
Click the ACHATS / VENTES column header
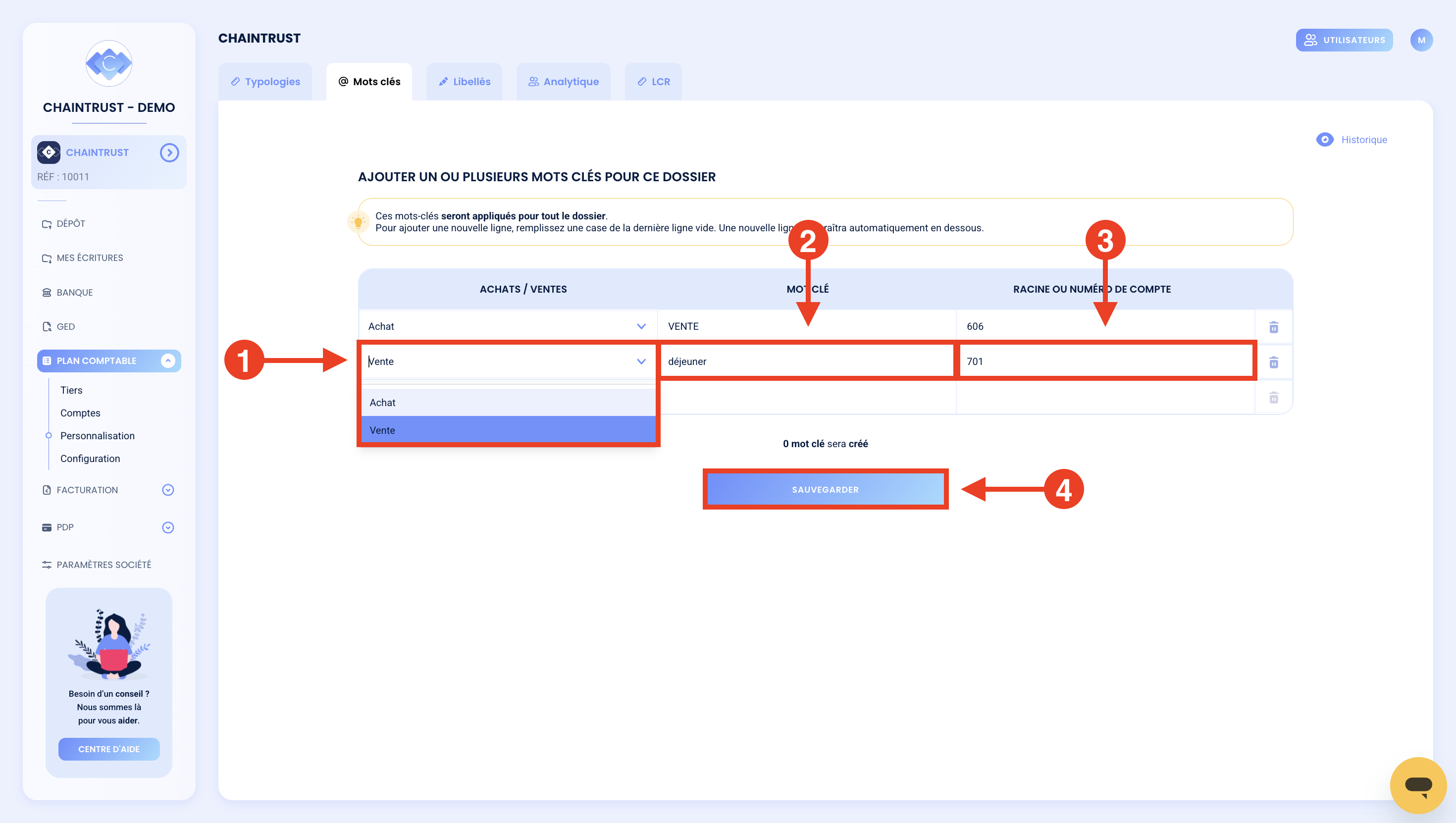523,289
